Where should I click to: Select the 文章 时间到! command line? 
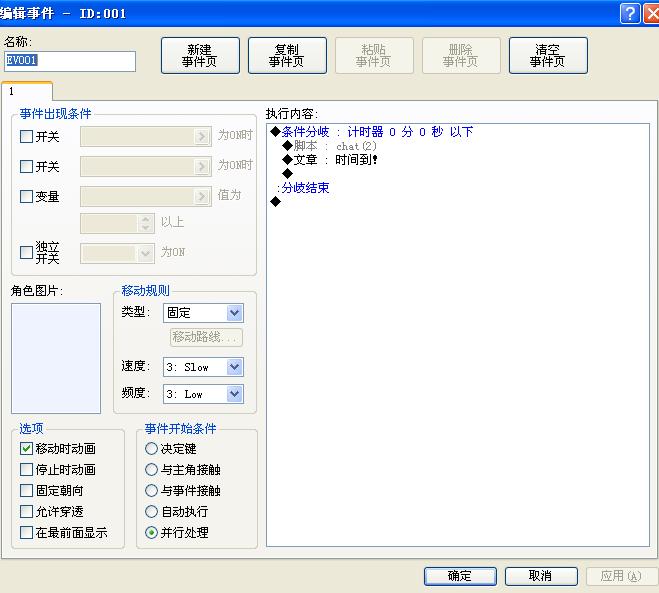coord(330,160)
